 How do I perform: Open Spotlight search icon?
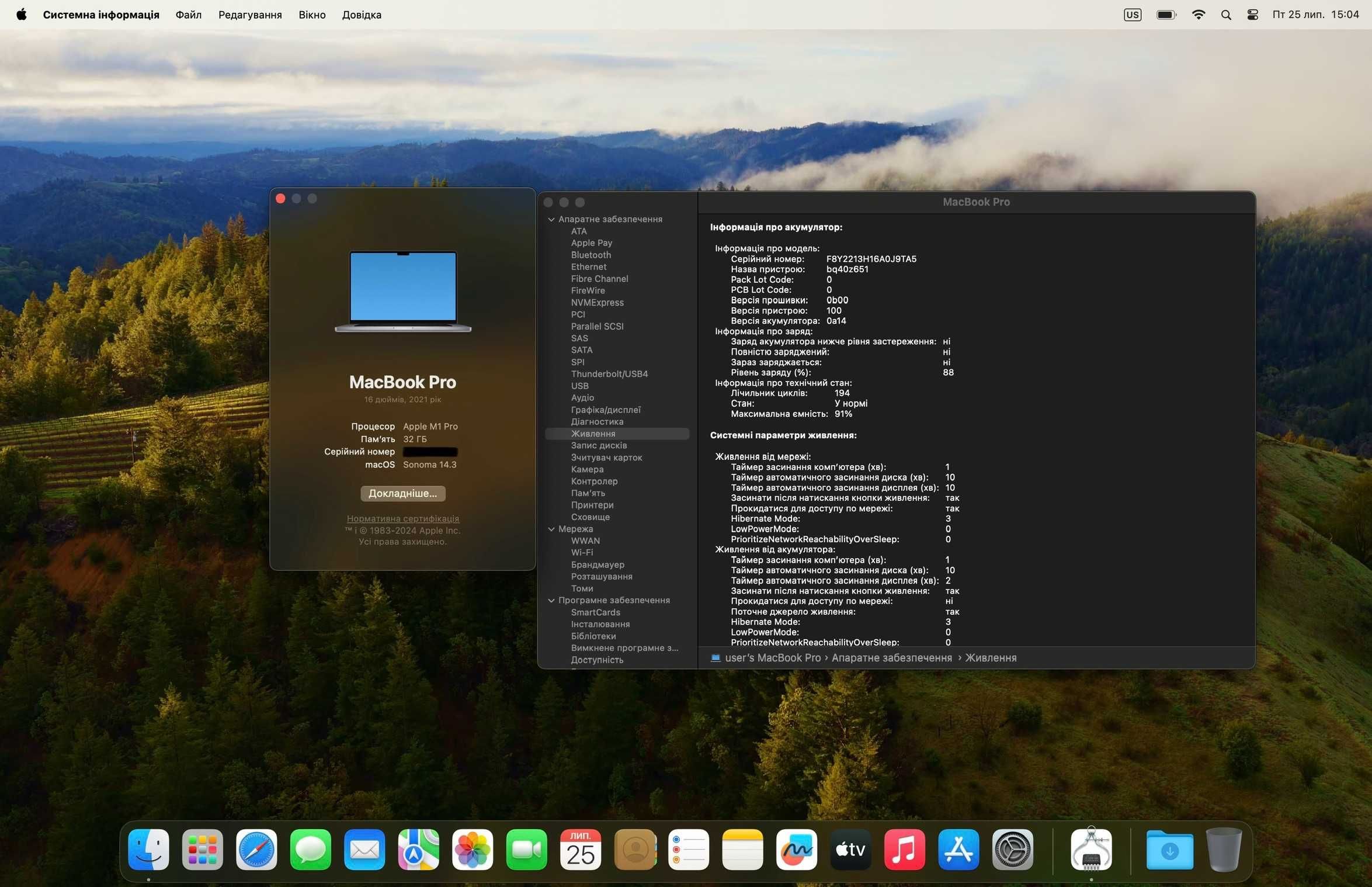click(x=1226, y=15)
